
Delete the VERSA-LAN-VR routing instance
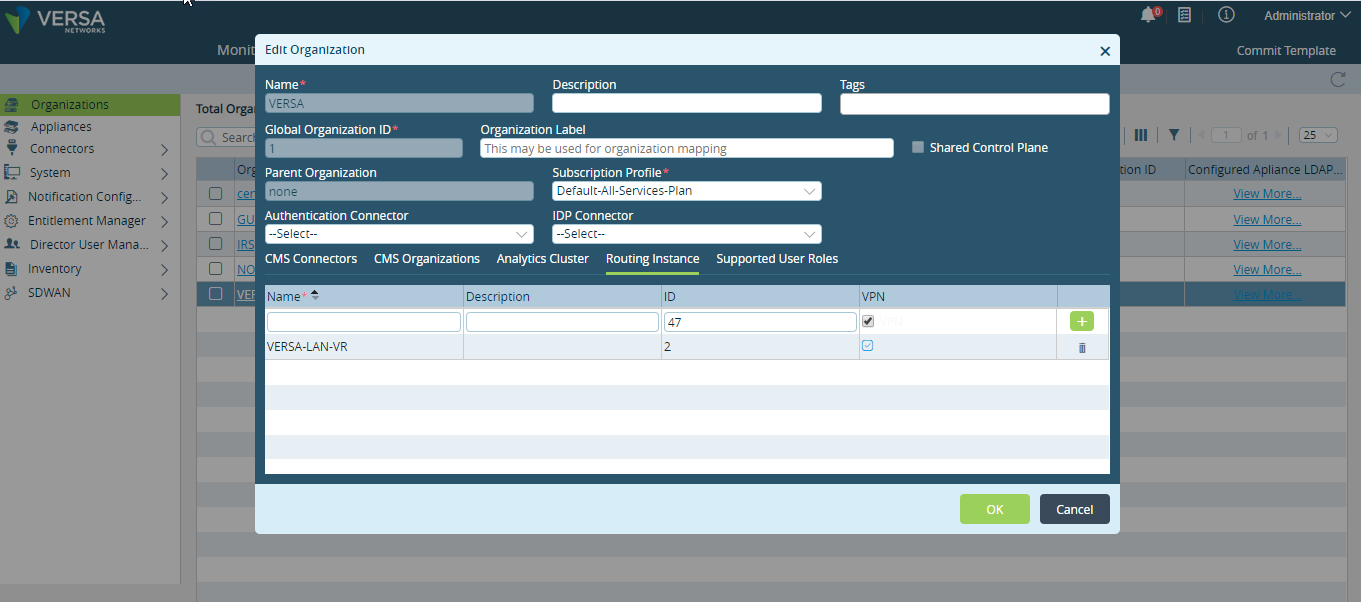point(1082,348)
